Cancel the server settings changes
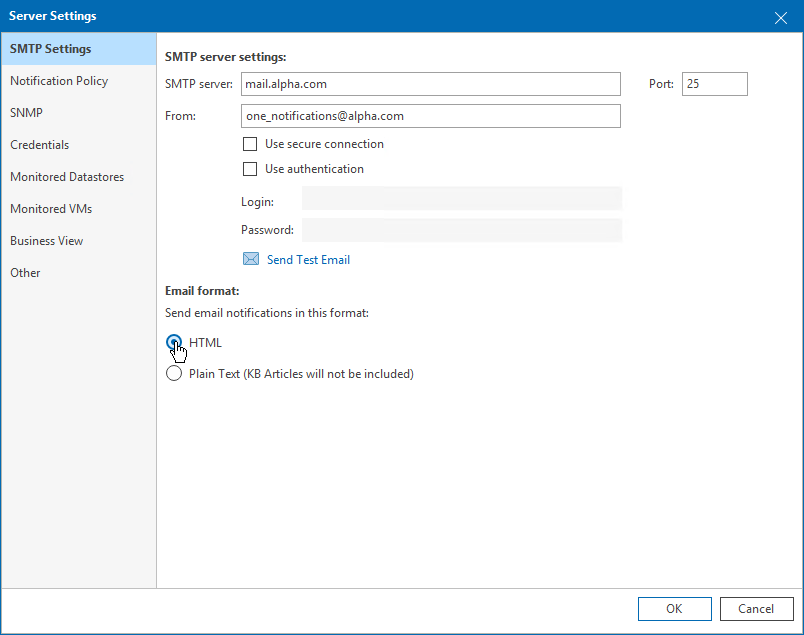The image size is (804, 635). 756,609
